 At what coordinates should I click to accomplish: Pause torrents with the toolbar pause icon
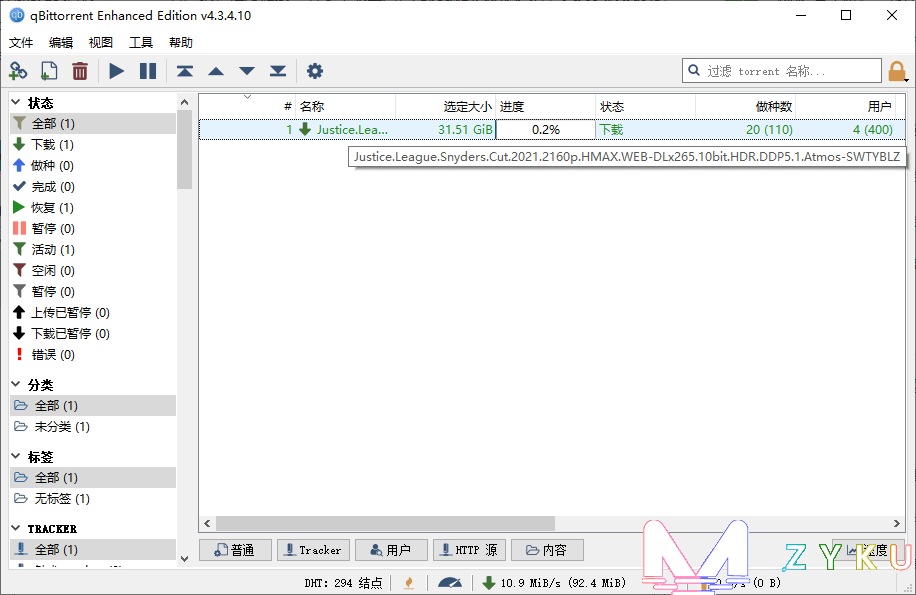(x=148, y=71)
